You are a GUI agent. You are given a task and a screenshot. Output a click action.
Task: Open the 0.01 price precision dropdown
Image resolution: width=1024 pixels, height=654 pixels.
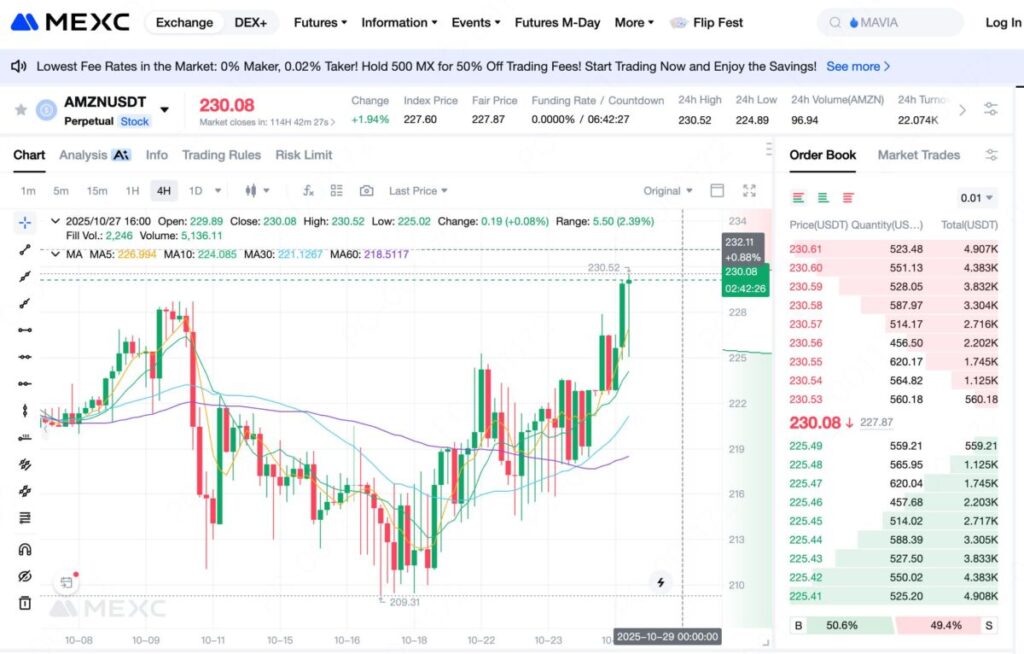pos(976,198)
